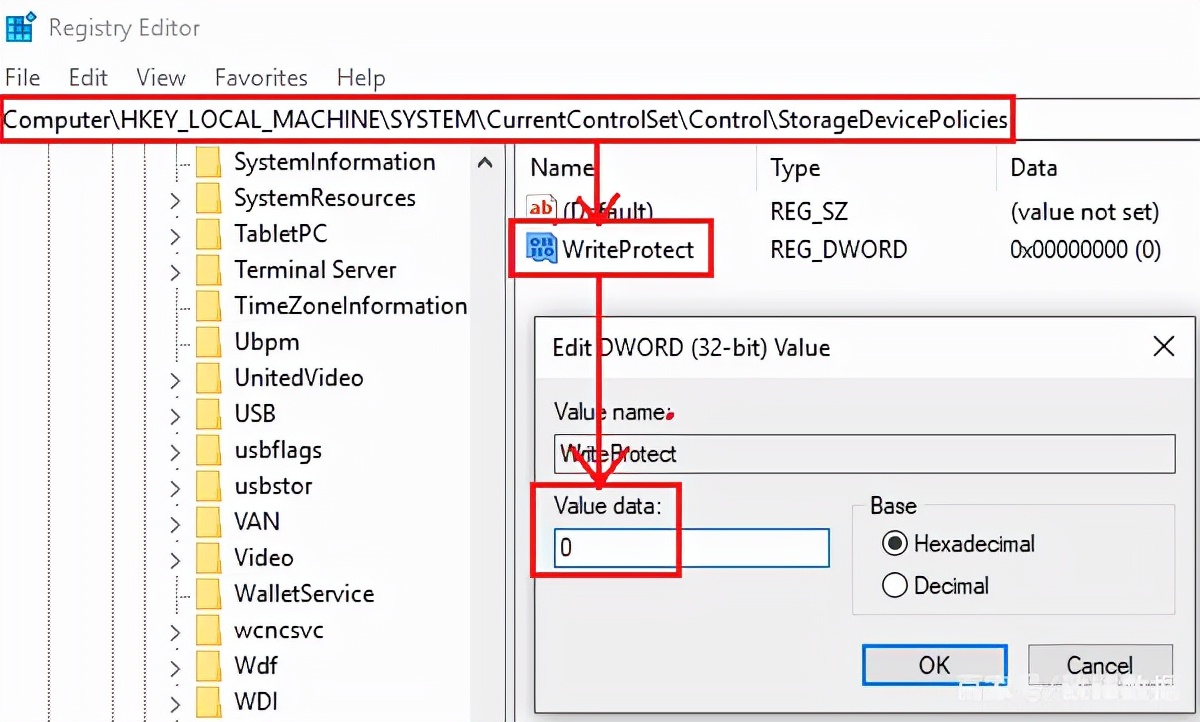
Task: Open the Edit menu
Action: pyautogui.click(x=88, y=78)
